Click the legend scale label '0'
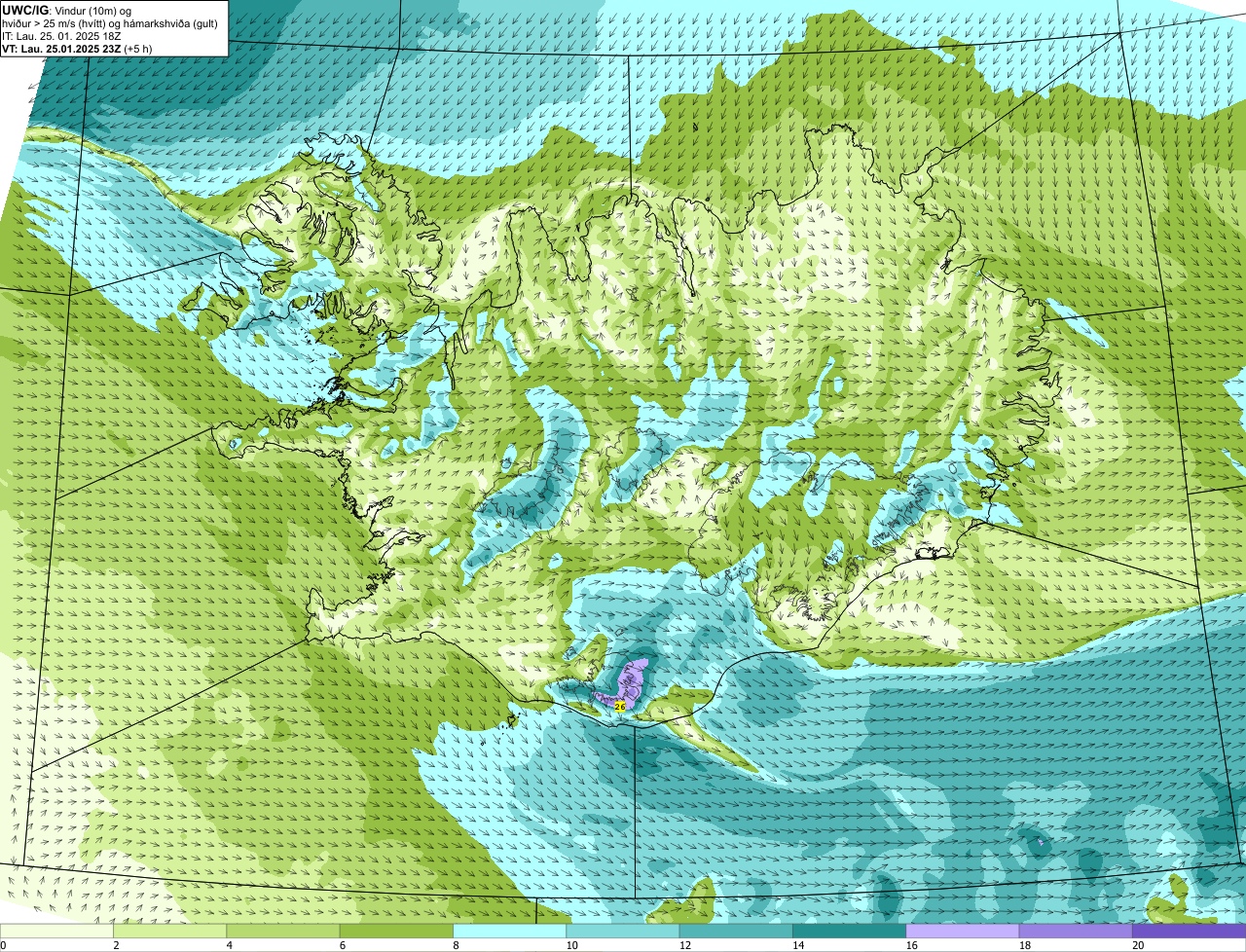Viewport: 1246px width, 952px height. [x=3, y=945]
